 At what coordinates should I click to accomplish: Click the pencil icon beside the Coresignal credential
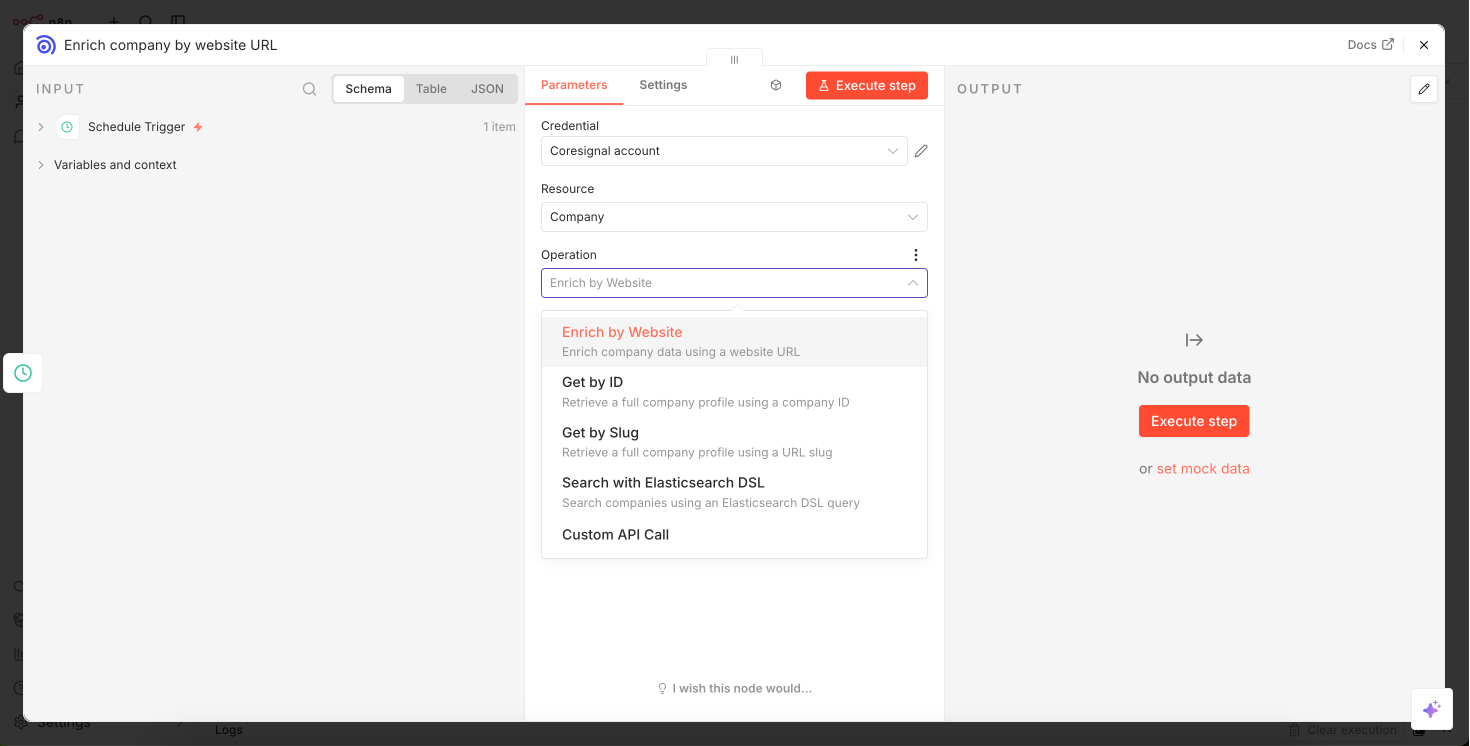(921, 150)
